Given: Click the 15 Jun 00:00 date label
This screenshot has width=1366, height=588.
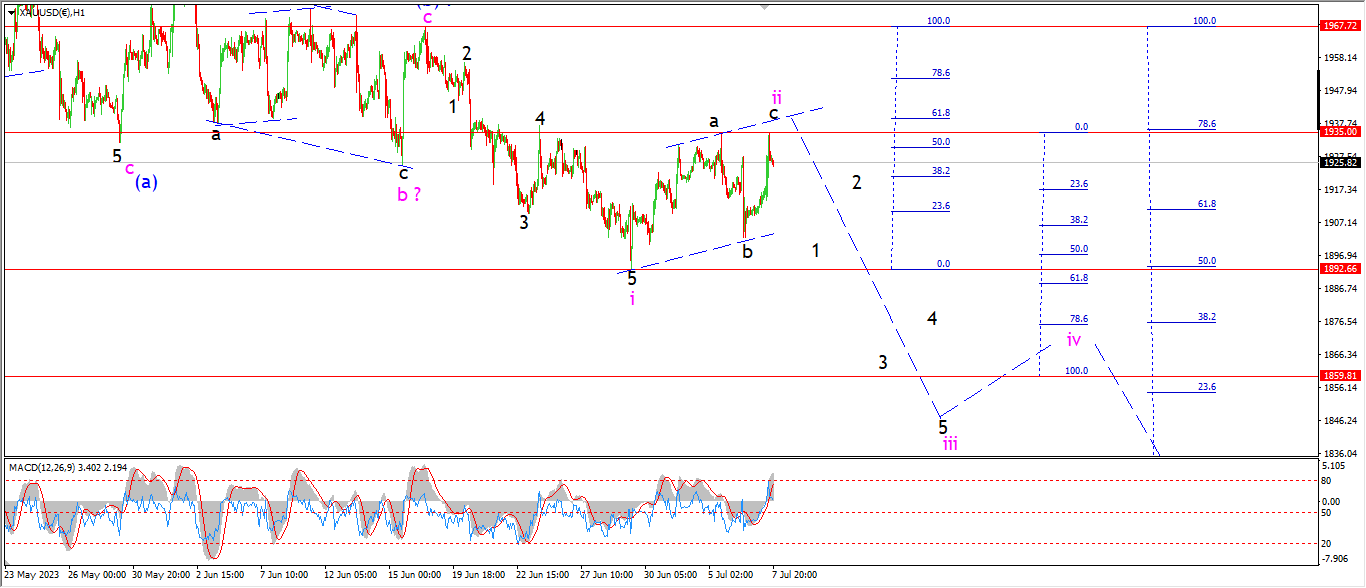Looking at the screenshot, I should coord(414,575).
